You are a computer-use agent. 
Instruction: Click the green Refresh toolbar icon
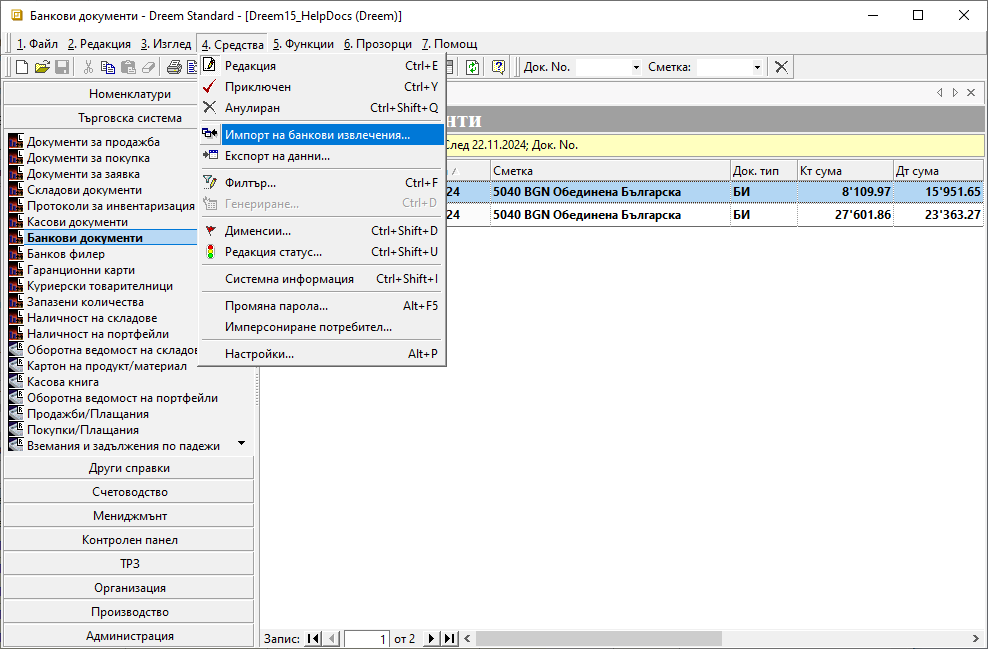point(471,67)
